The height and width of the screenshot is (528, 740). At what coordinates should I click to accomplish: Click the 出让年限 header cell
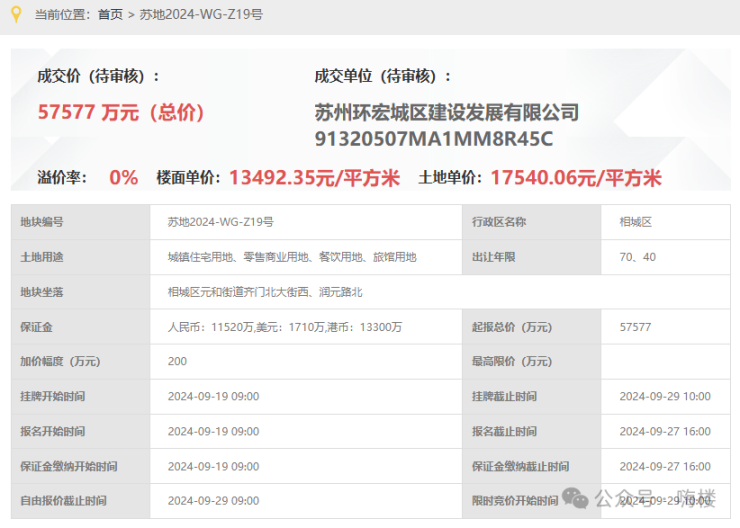tap(531, 257)
